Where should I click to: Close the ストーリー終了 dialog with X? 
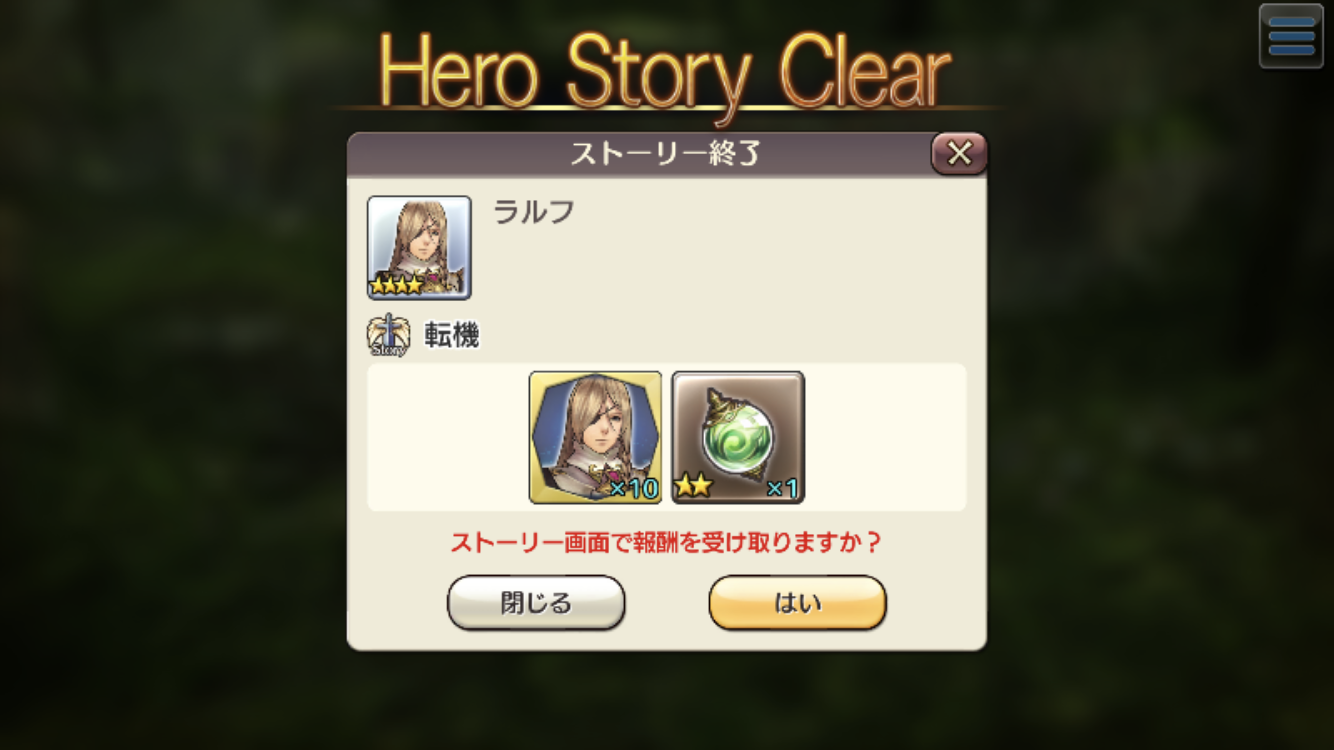(959, 153)
